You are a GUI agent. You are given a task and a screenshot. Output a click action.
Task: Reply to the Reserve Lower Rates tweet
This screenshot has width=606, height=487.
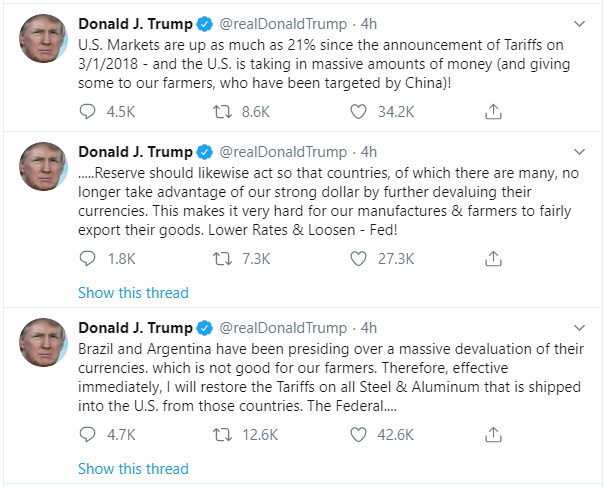coord(86,258)
